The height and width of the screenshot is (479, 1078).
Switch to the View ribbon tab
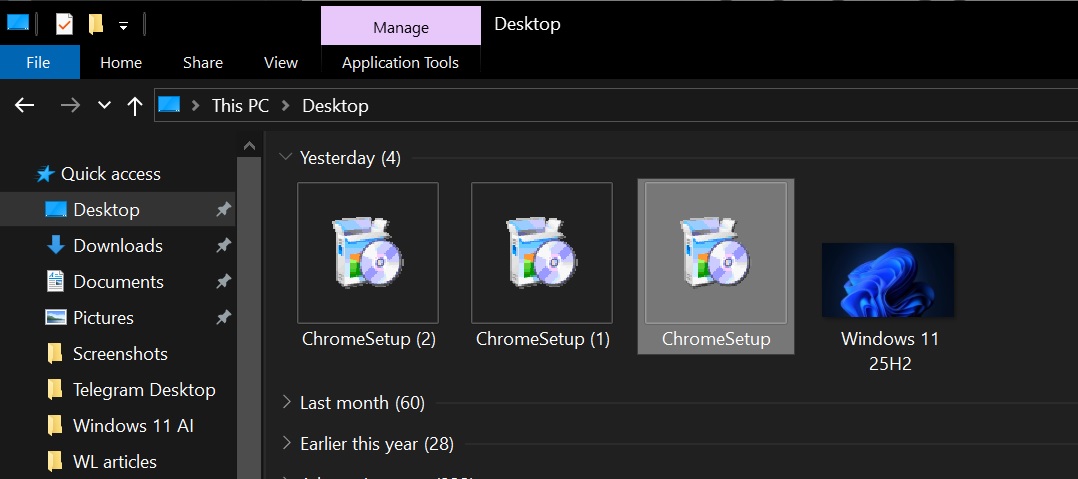tap(280, 63)
